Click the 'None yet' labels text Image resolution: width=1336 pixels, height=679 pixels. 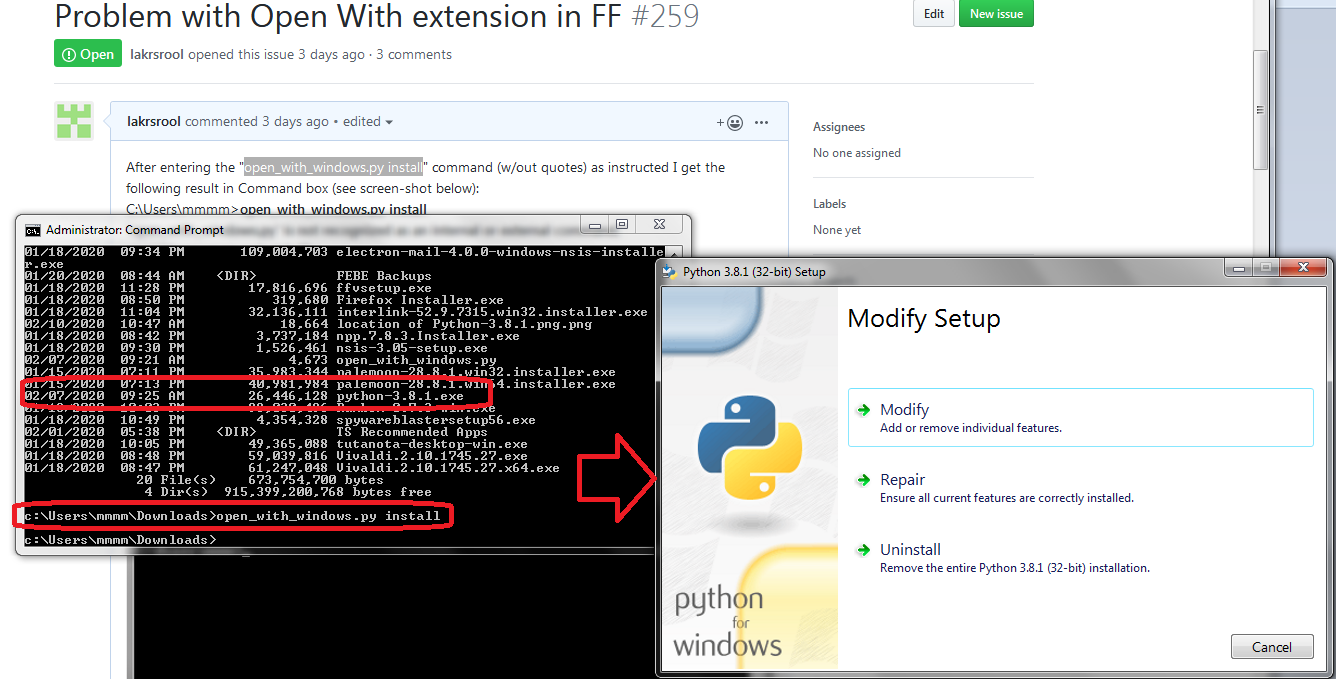(837, 230)
